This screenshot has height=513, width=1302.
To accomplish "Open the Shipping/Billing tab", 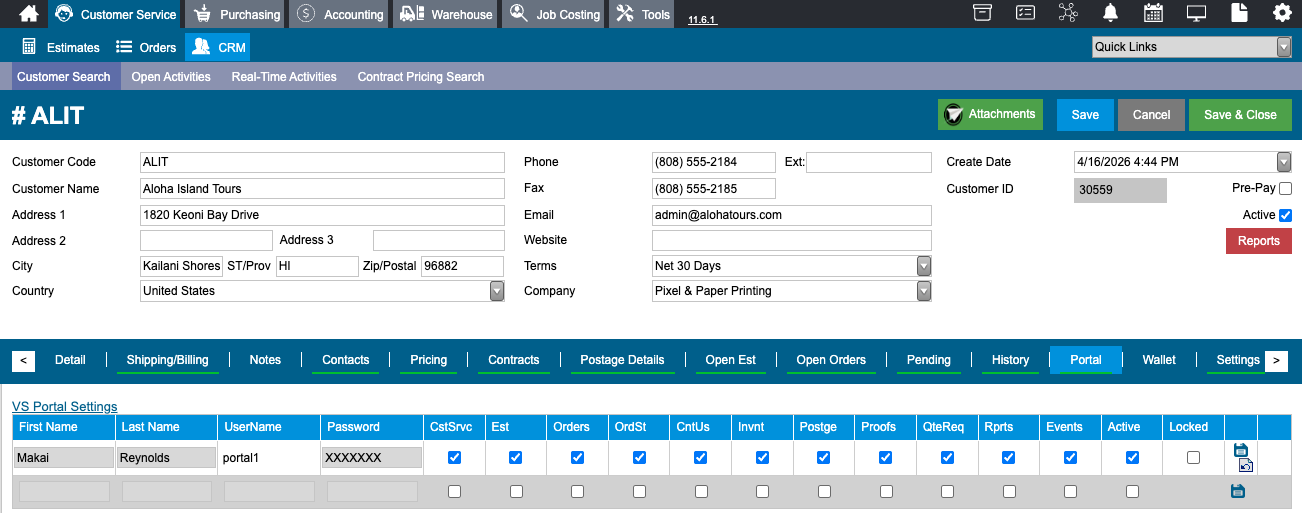I will coord(167,360).
